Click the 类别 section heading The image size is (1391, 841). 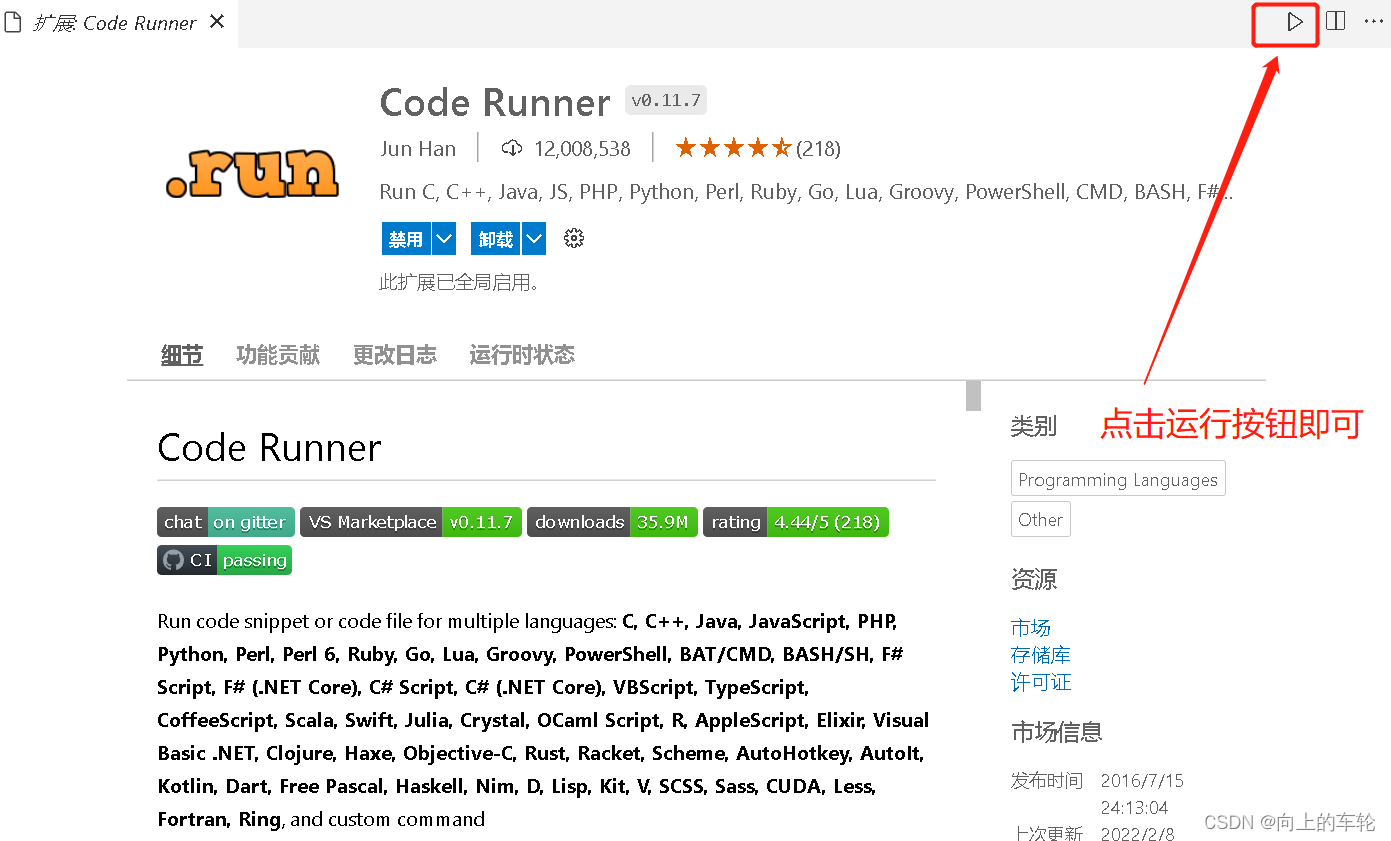pos(1034,426)
